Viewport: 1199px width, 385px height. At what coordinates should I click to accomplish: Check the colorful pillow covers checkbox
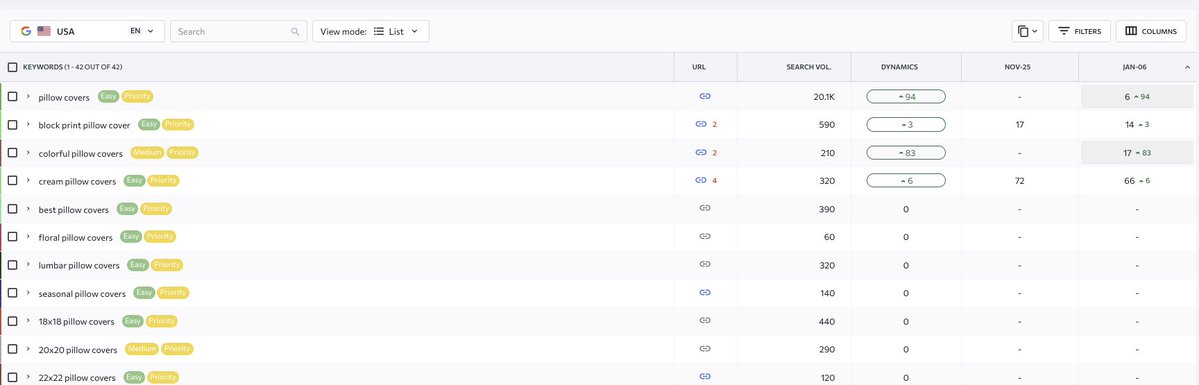12,152
